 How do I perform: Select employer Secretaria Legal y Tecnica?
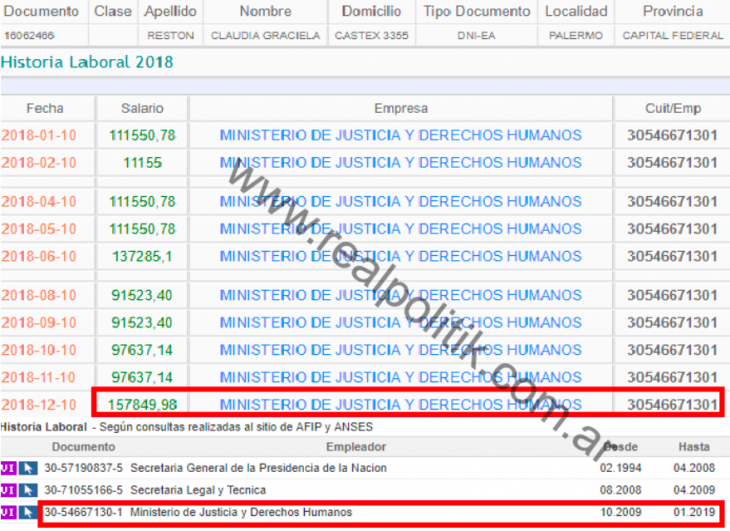(198, 490)
